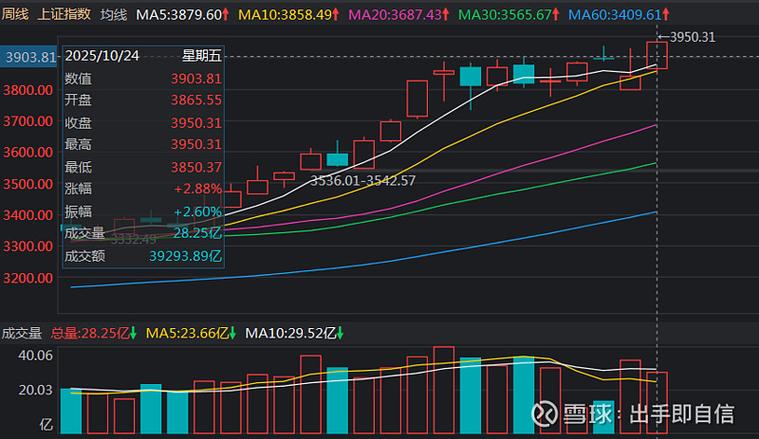
Task: Click the green down arrow after volume MA10
Action: coord(341,332)
